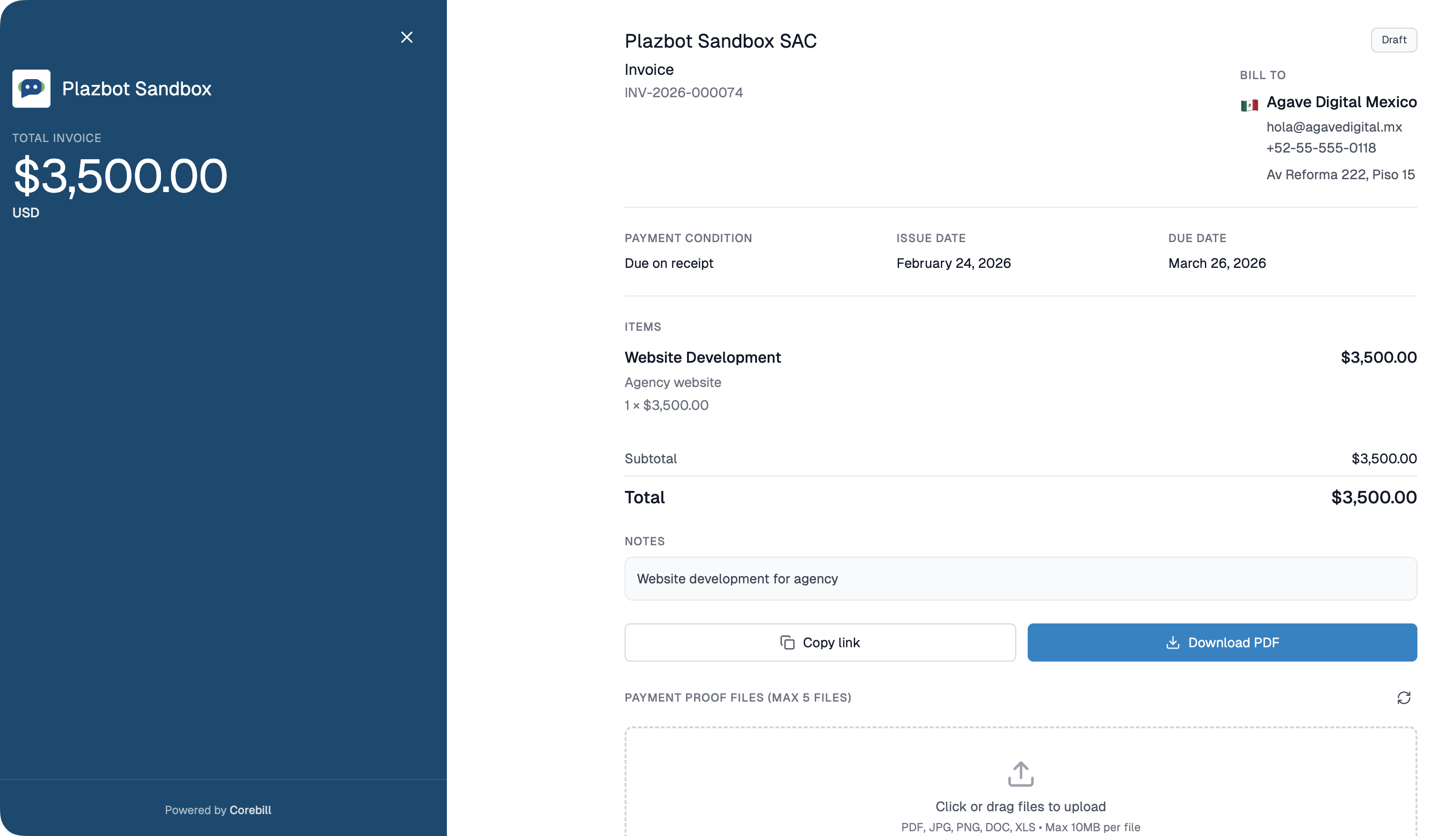1456x836 pixels.
Task: Click the Website Development item title
Action: (702, 357)
